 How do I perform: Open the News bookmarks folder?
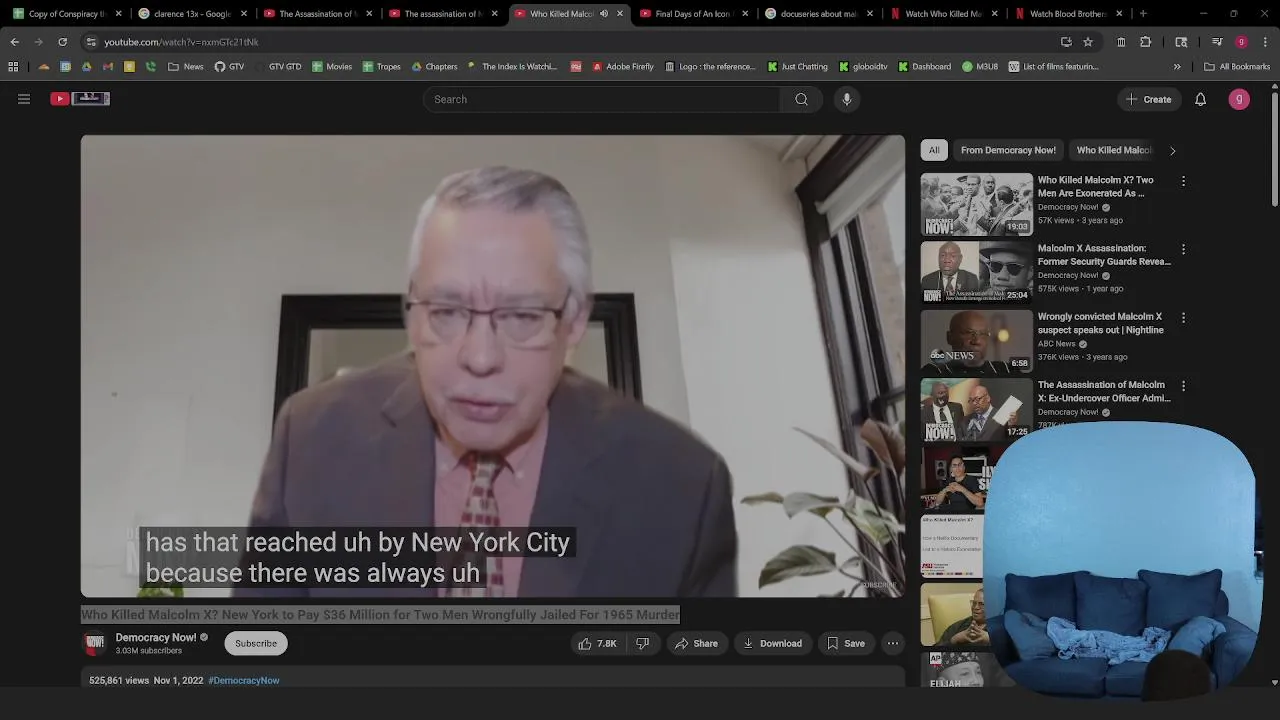tap(186, 67)
